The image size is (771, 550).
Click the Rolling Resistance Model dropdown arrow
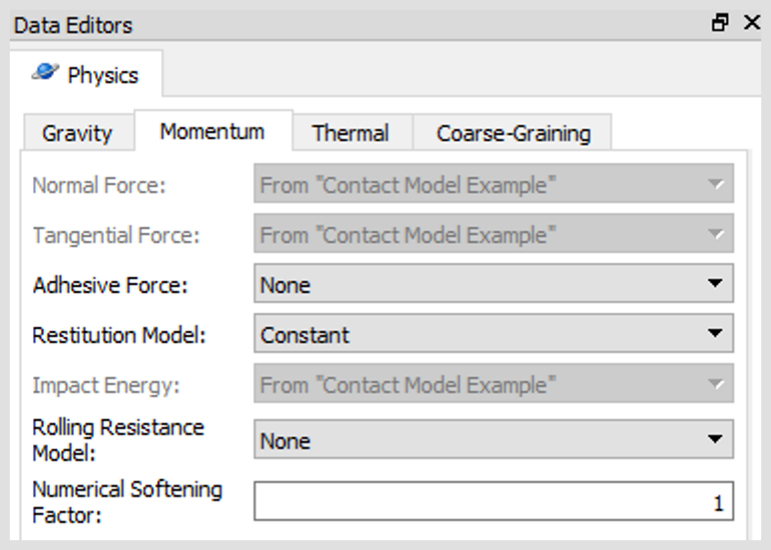pyautogui.click(x=715, y=439)
